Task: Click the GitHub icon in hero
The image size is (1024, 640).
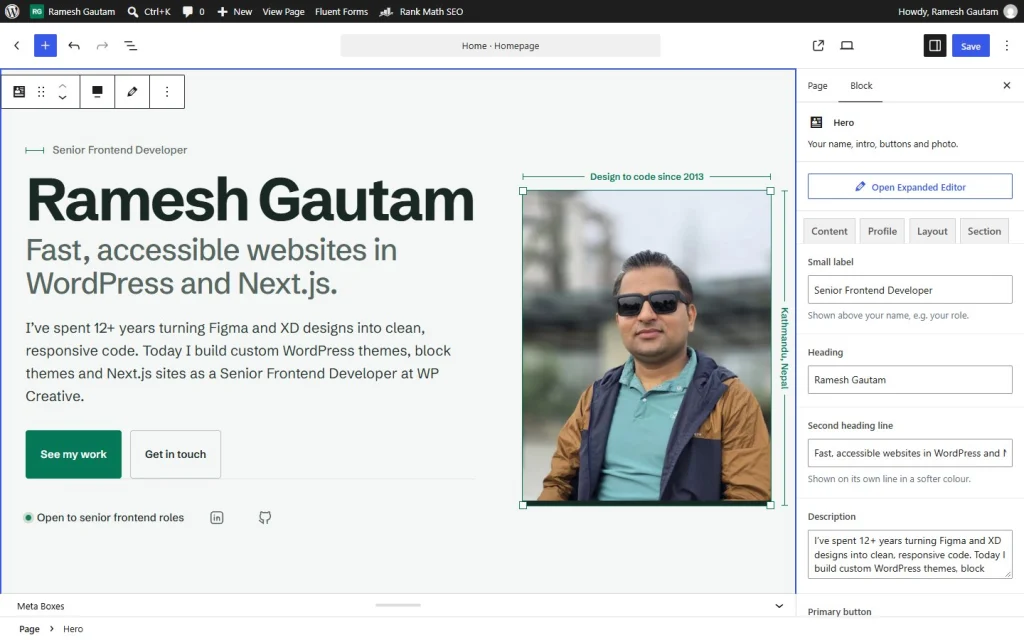Action: tap(264, 518)
